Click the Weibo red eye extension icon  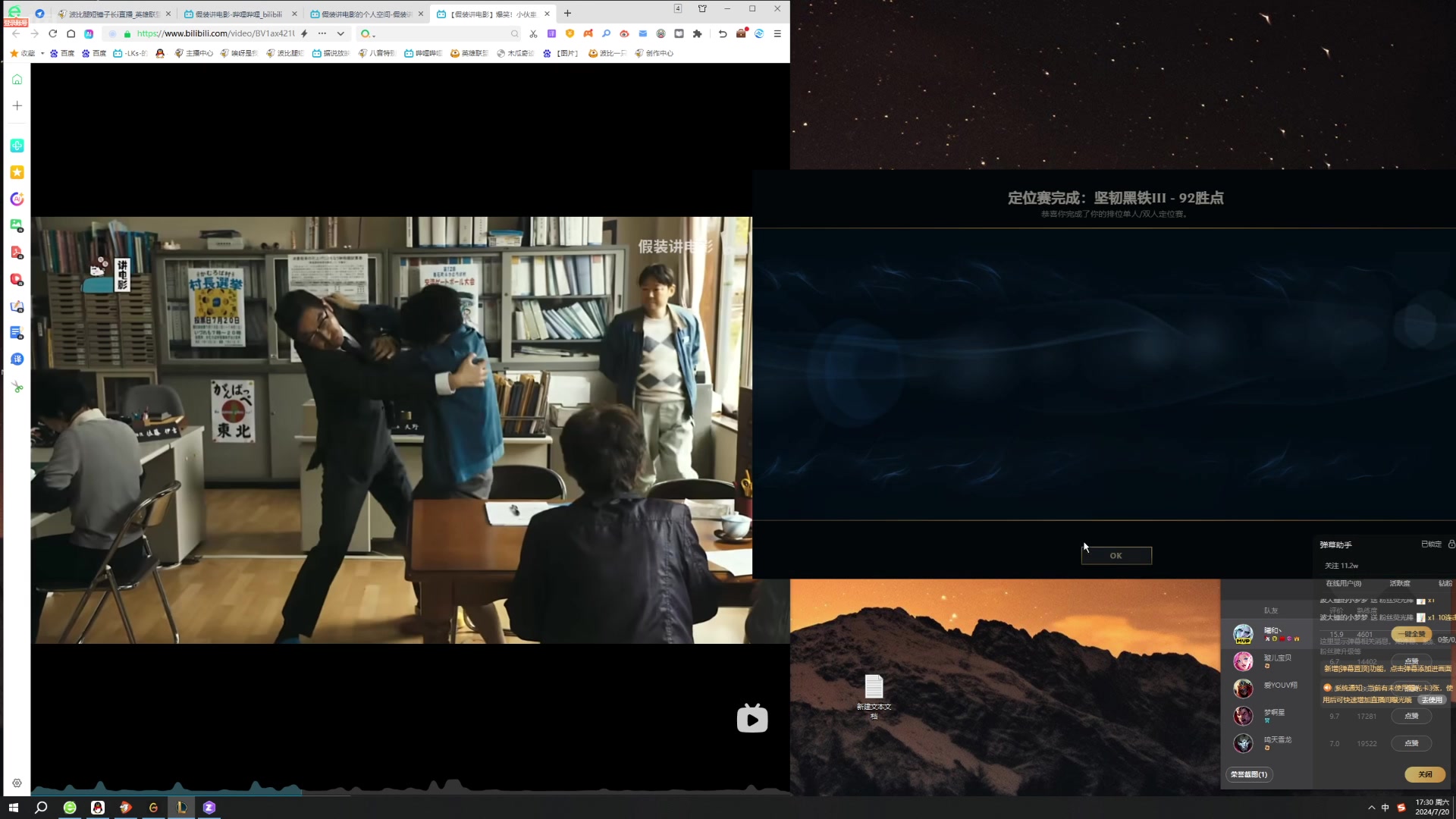(624, 33)
